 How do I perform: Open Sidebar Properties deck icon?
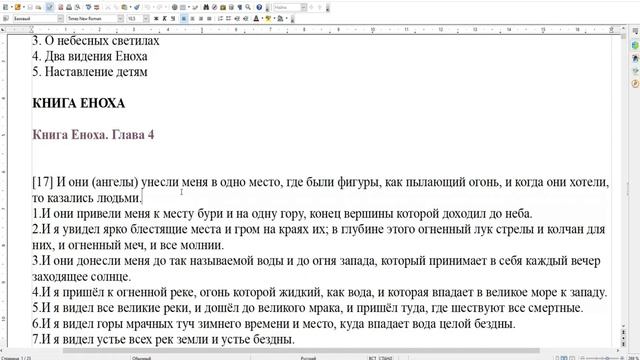[x=635, y=45]
